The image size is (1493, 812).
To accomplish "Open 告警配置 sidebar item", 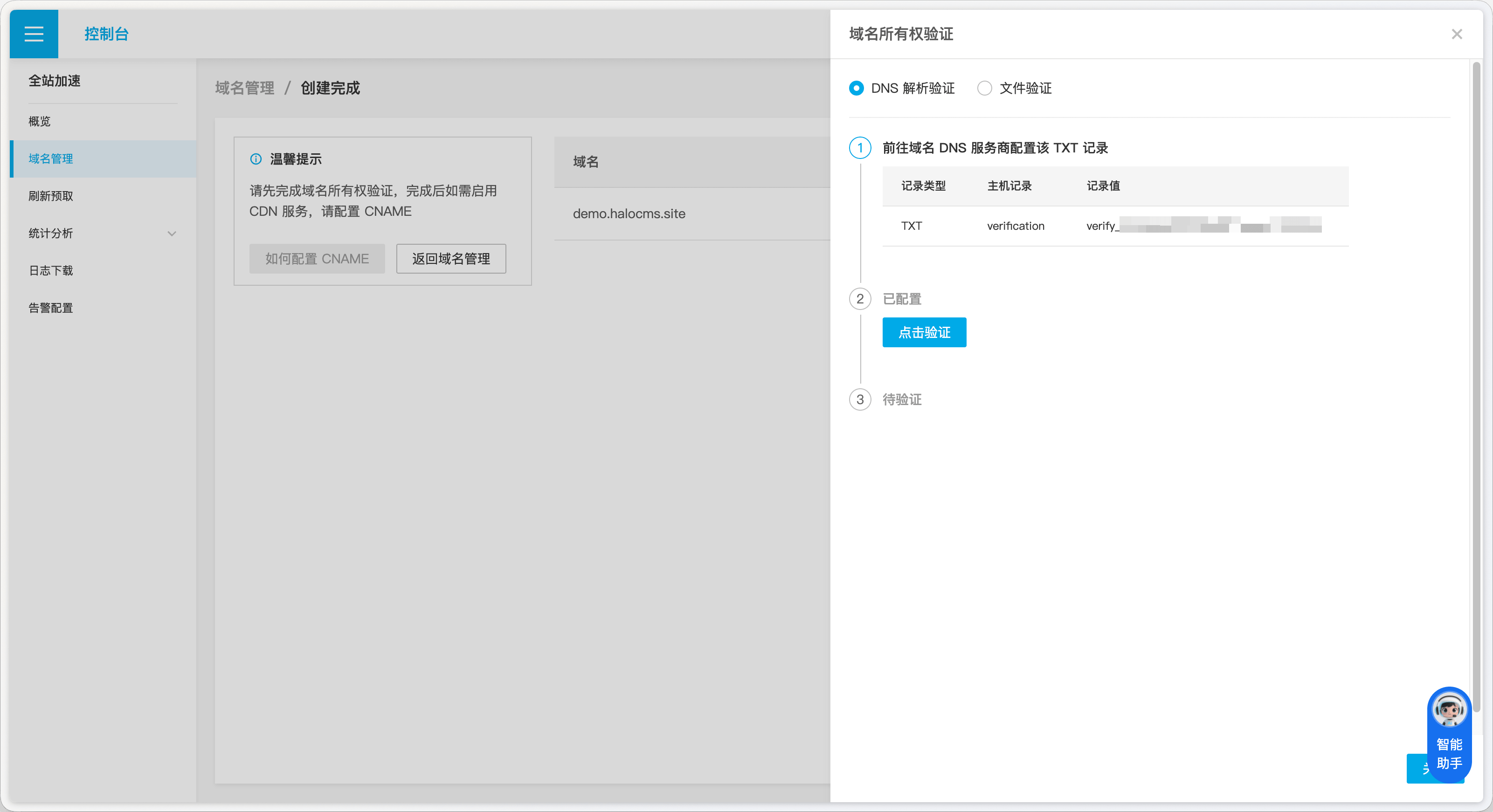I will pyautogui.click(x=51, y=308).
